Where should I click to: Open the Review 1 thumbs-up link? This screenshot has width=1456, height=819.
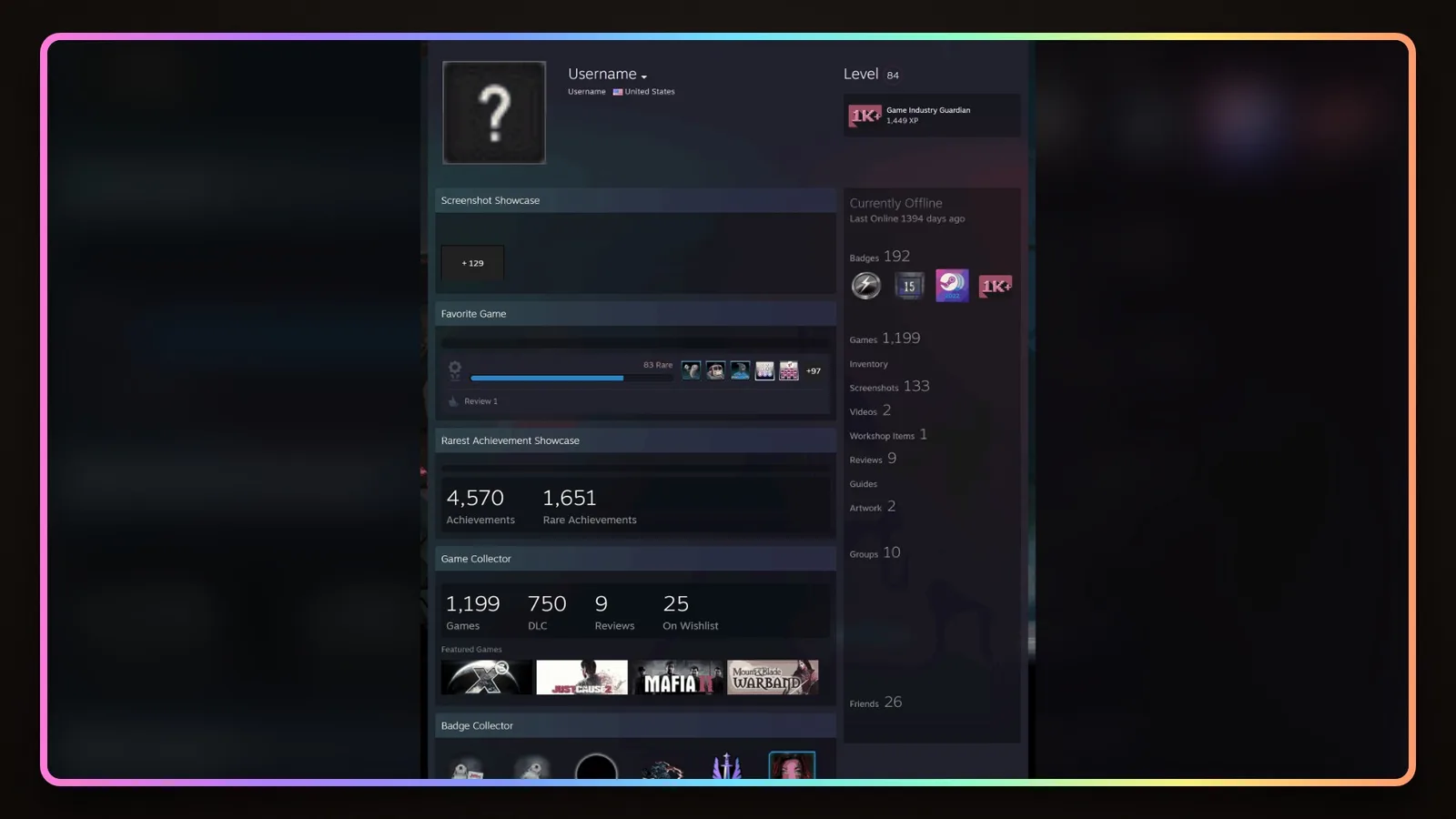(472, 401)
